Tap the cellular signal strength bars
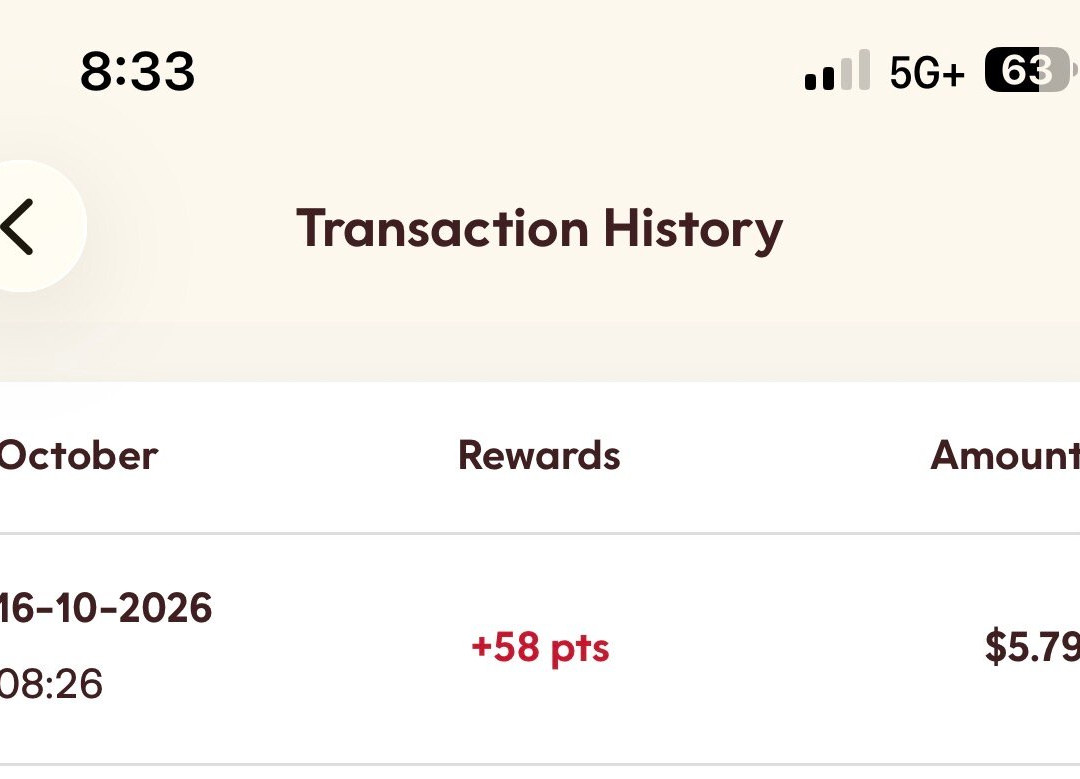1080x779 pixels. point(837,70)
